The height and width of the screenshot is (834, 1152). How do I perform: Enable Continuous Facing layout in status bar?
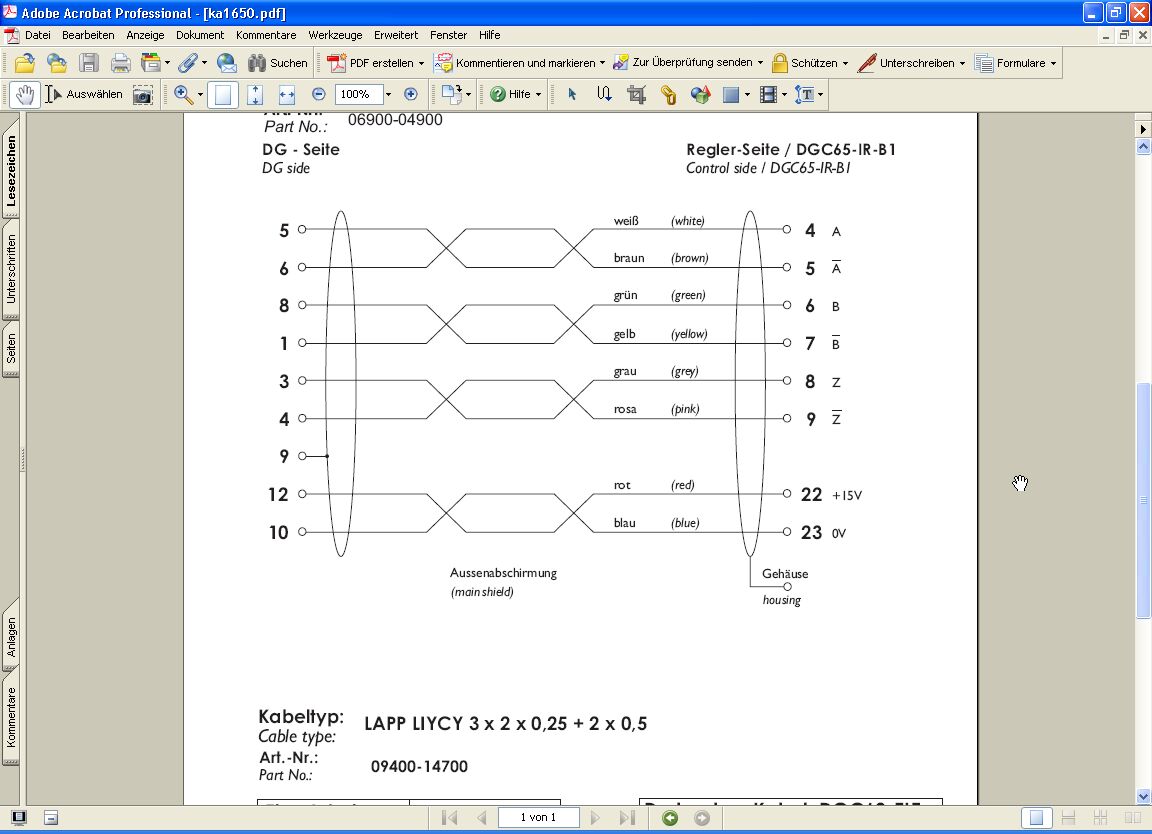[1101, 818]
